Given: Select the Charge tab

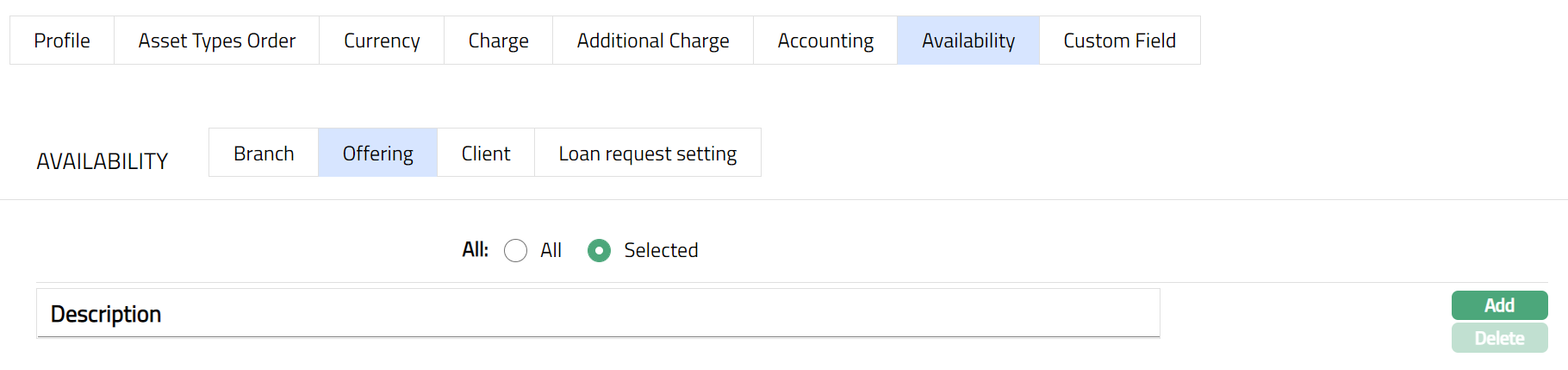Looking at the screenshot, I should (498, 41).
